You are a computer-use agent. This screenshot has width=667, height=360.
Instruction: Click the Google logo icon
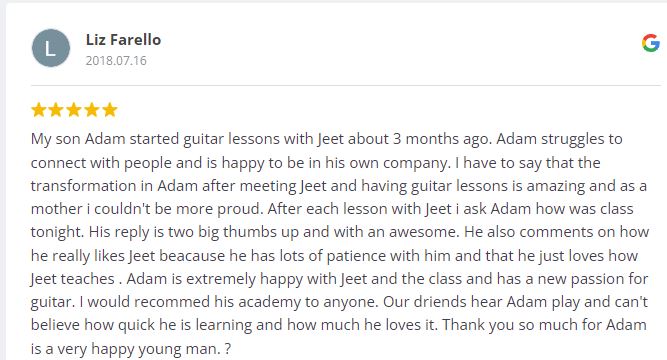coord(651,43)
